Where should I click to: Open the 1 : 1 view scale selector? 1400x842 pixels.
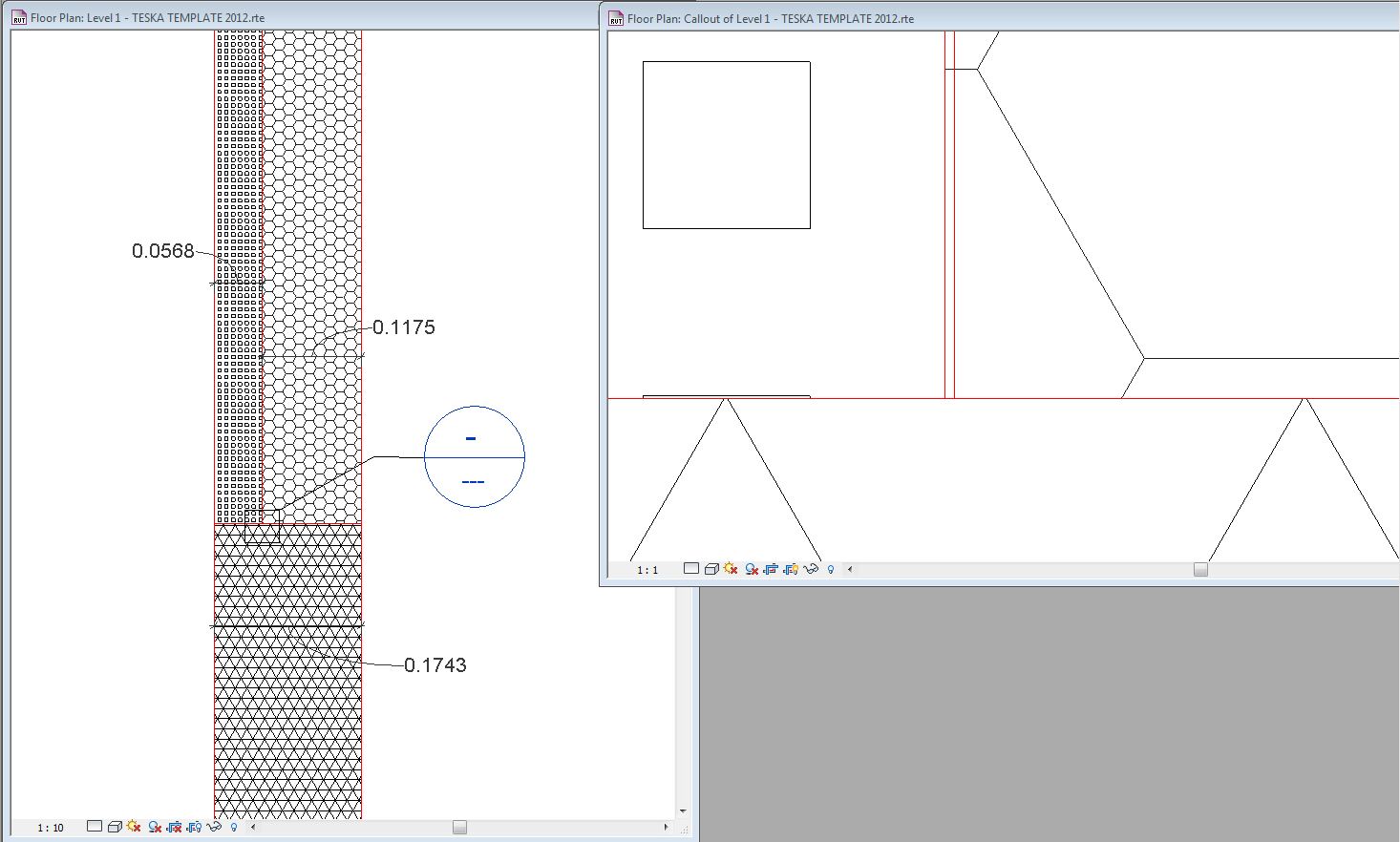click(647, 570)
